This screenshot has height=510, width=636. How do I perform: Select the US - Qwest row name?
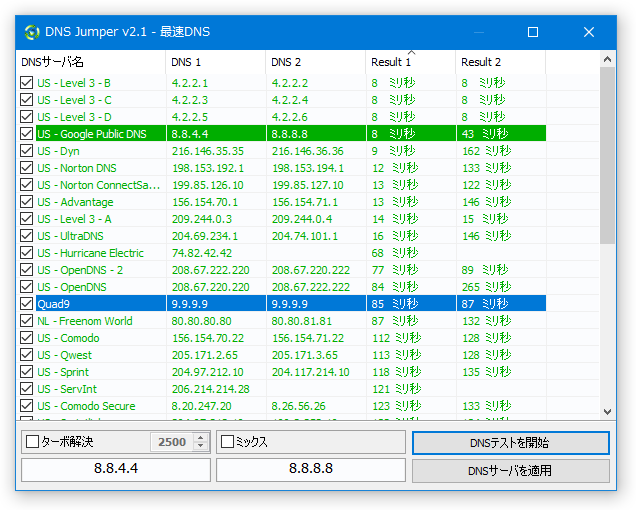(x=65, y=355)
